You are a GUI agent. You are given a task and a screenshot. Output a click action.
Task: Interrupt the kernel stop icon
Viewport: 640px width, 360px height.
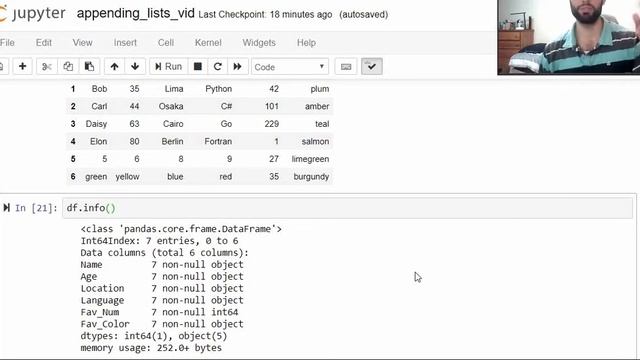[198, 67]
